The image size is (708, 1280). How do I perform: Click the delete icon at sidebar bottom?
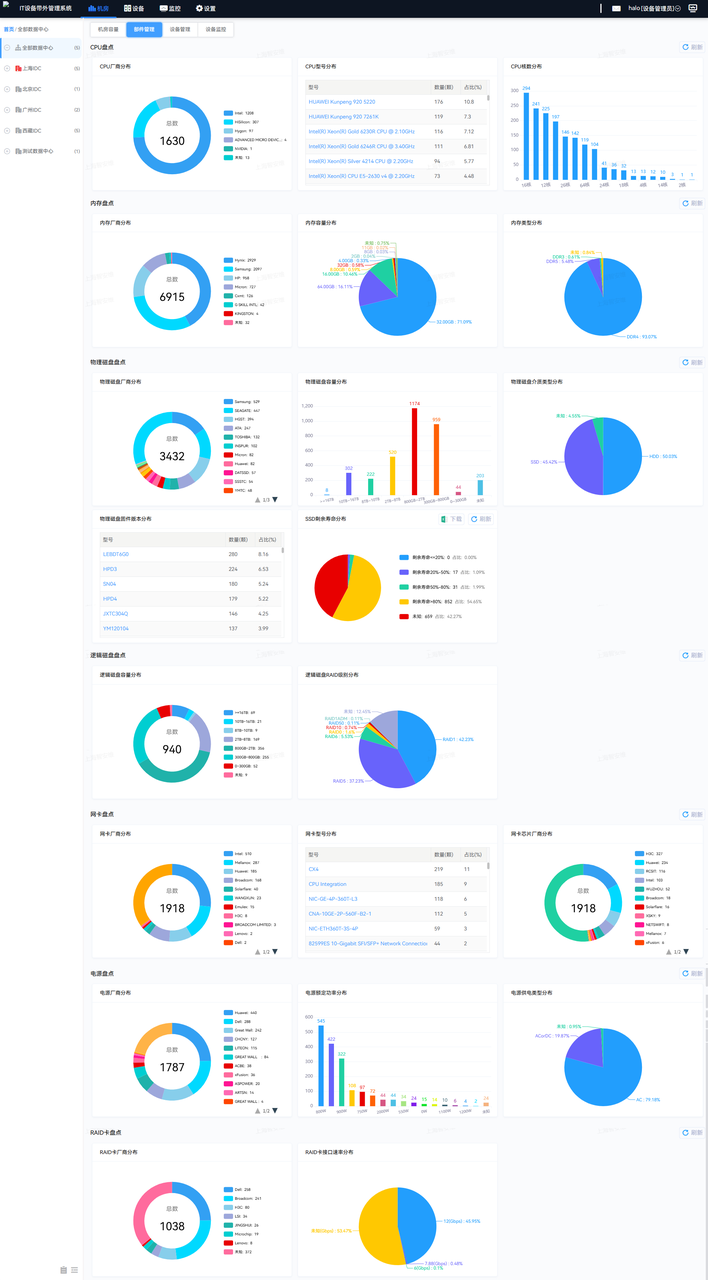[63, 1269]
